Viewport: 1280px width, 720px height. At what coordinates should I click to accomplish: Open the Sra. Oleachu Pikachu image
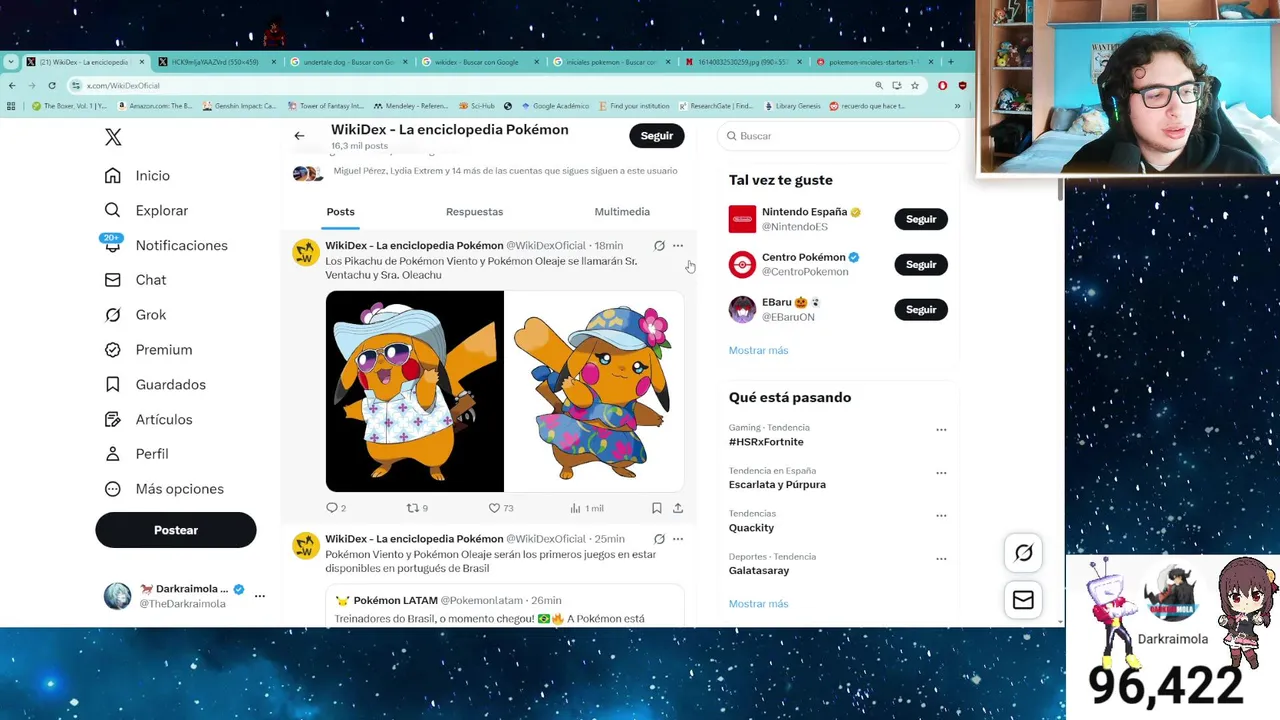coord(594,391)
